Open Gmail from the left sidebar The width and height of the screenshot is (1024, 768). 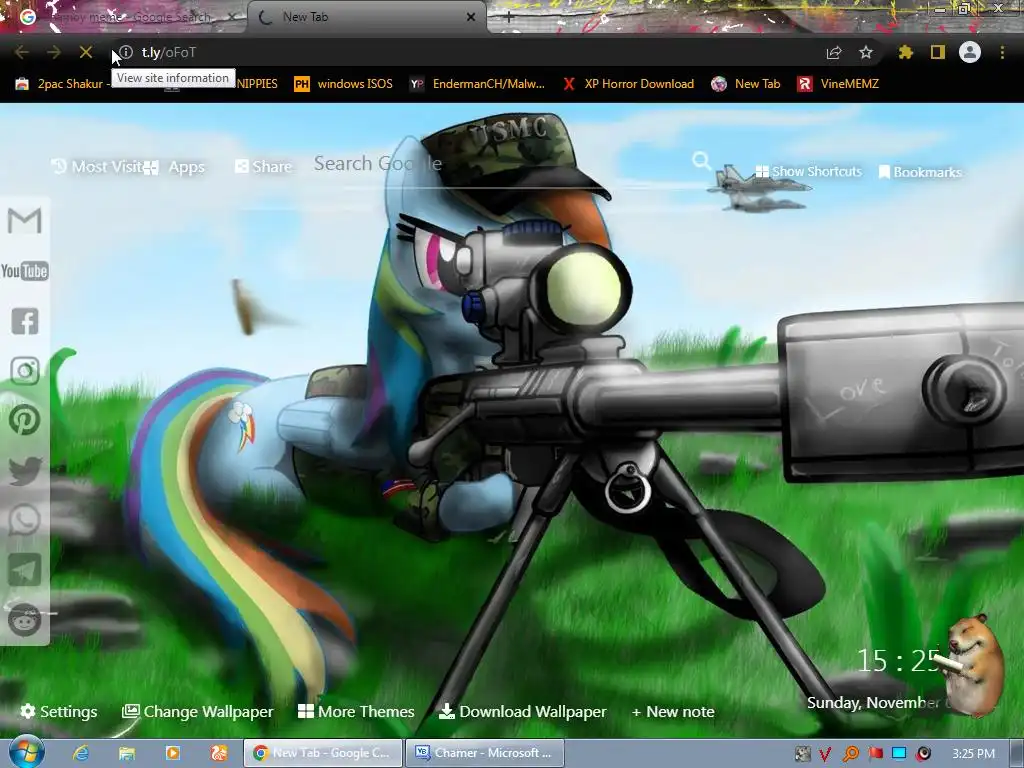click(x=25, y=221)
